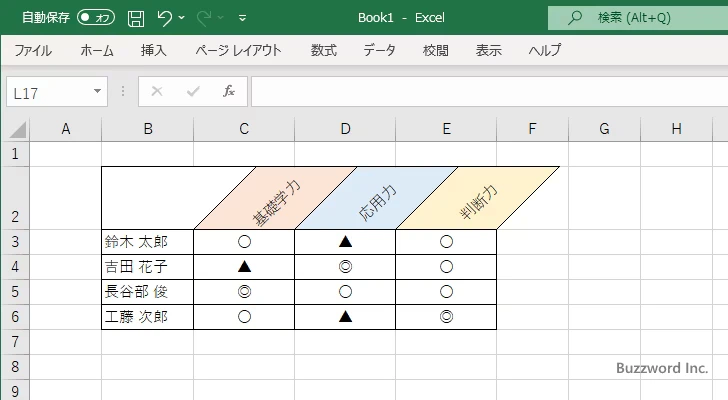
Task: Select 吉田 花子's ○ 判断力 cell
Action: 446,267
